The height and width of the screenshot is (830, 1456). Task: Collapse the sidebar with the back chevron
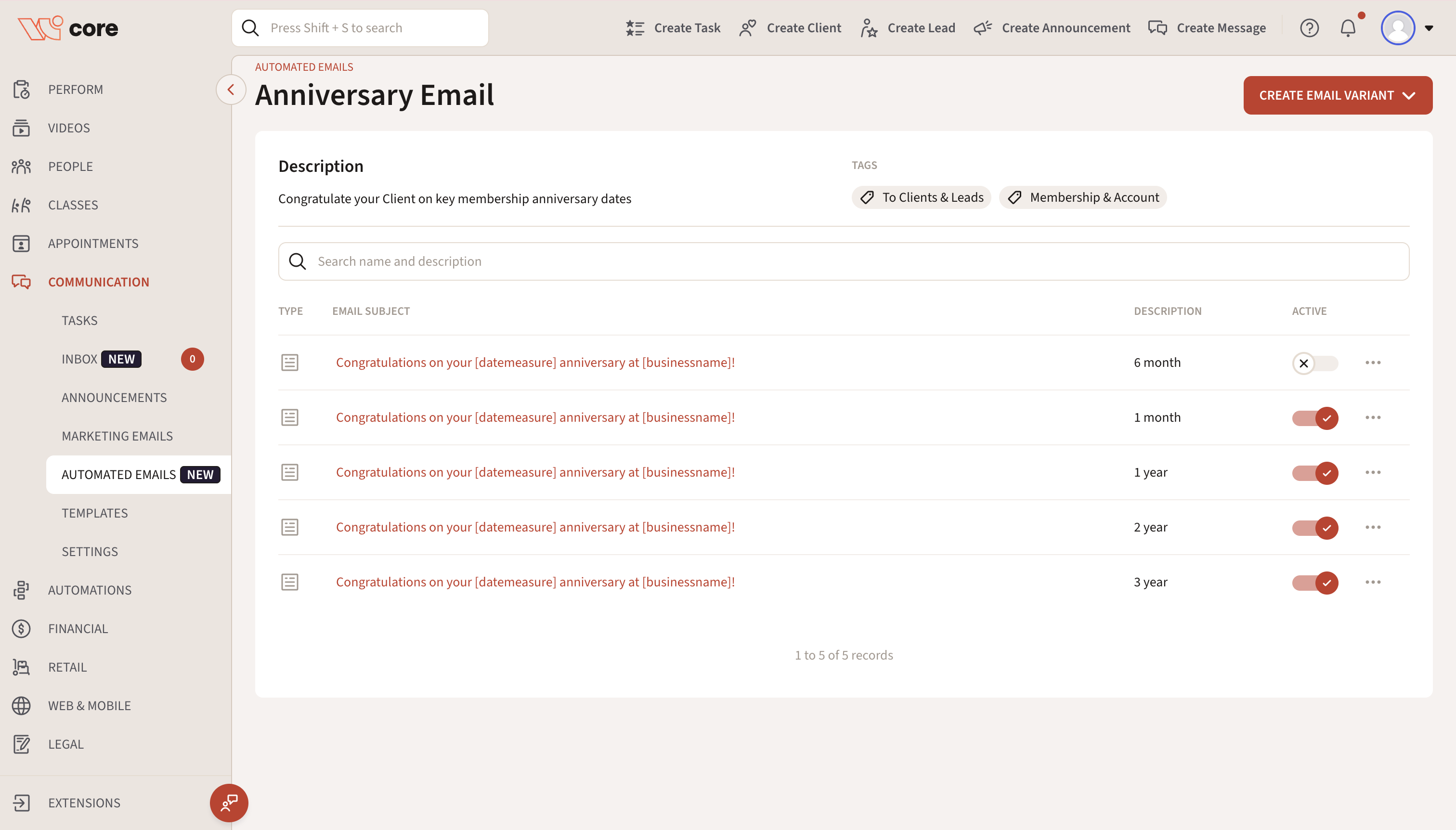coord(231,90)
